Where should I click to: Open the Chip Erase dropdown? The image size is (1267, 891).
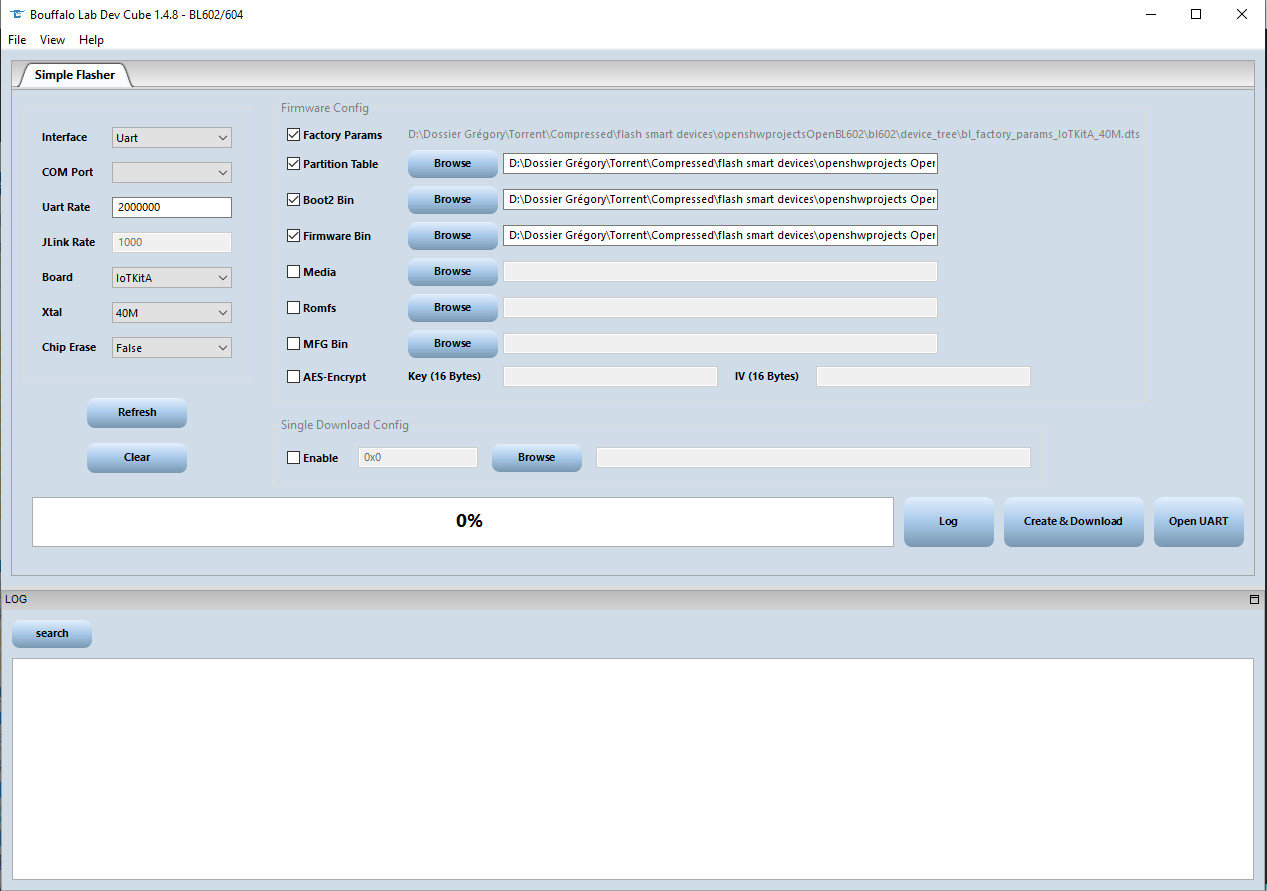[172, 348]
